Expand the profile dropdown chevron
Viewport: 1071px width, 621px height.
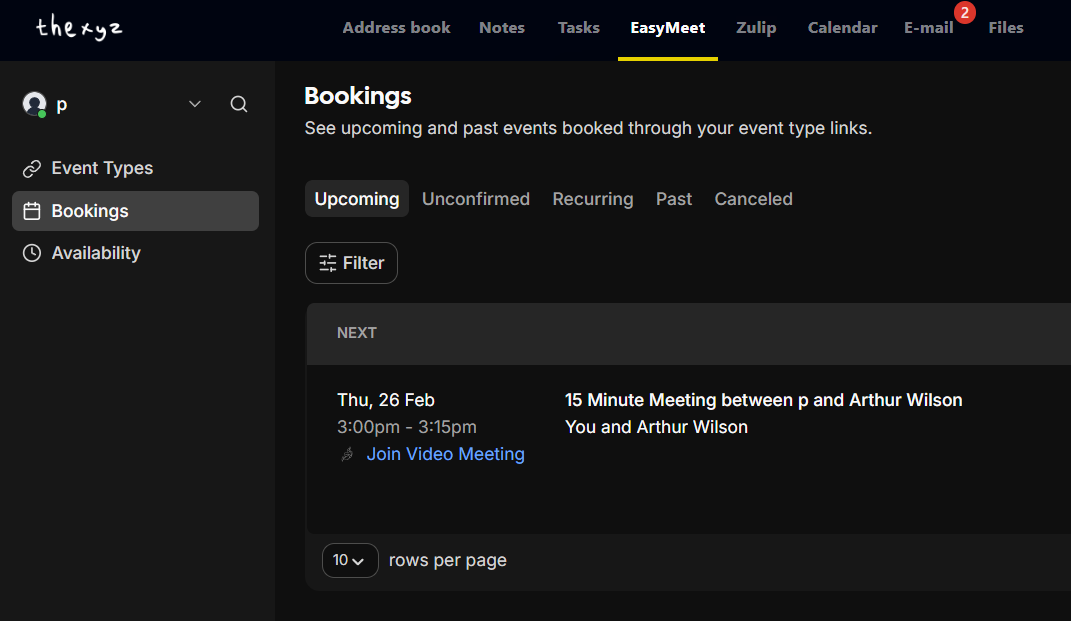194,103
